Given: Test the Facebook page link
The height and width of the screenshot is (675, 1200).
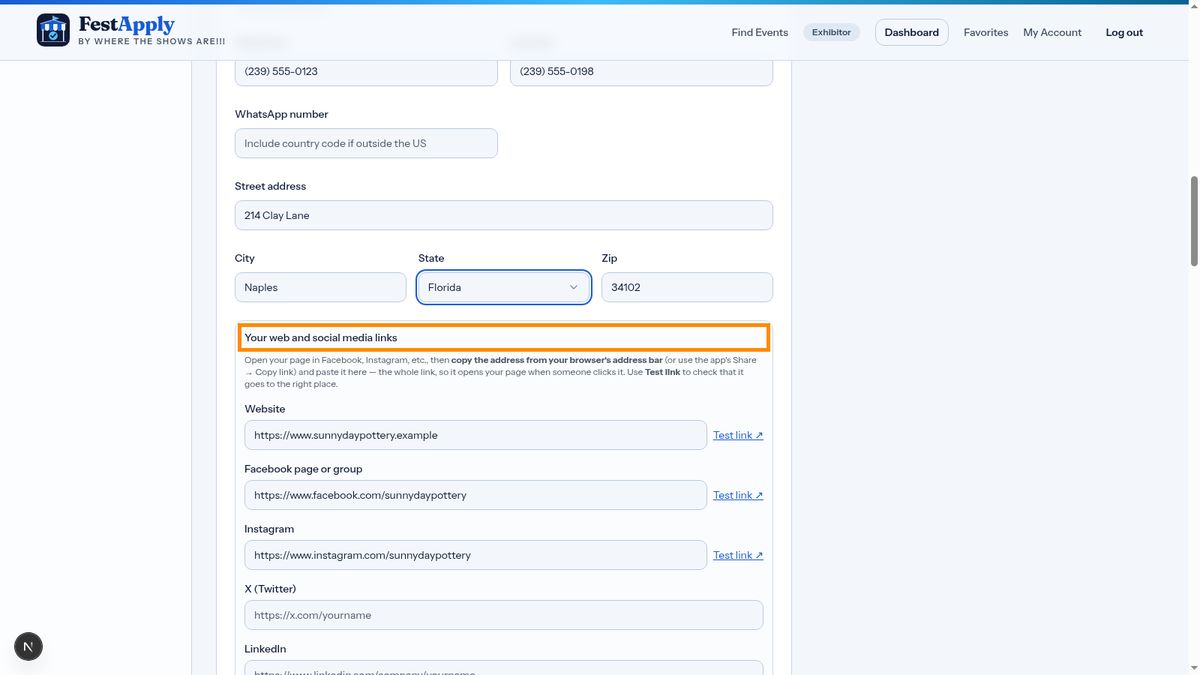Looking at the screenshot, I should [738, 495].
